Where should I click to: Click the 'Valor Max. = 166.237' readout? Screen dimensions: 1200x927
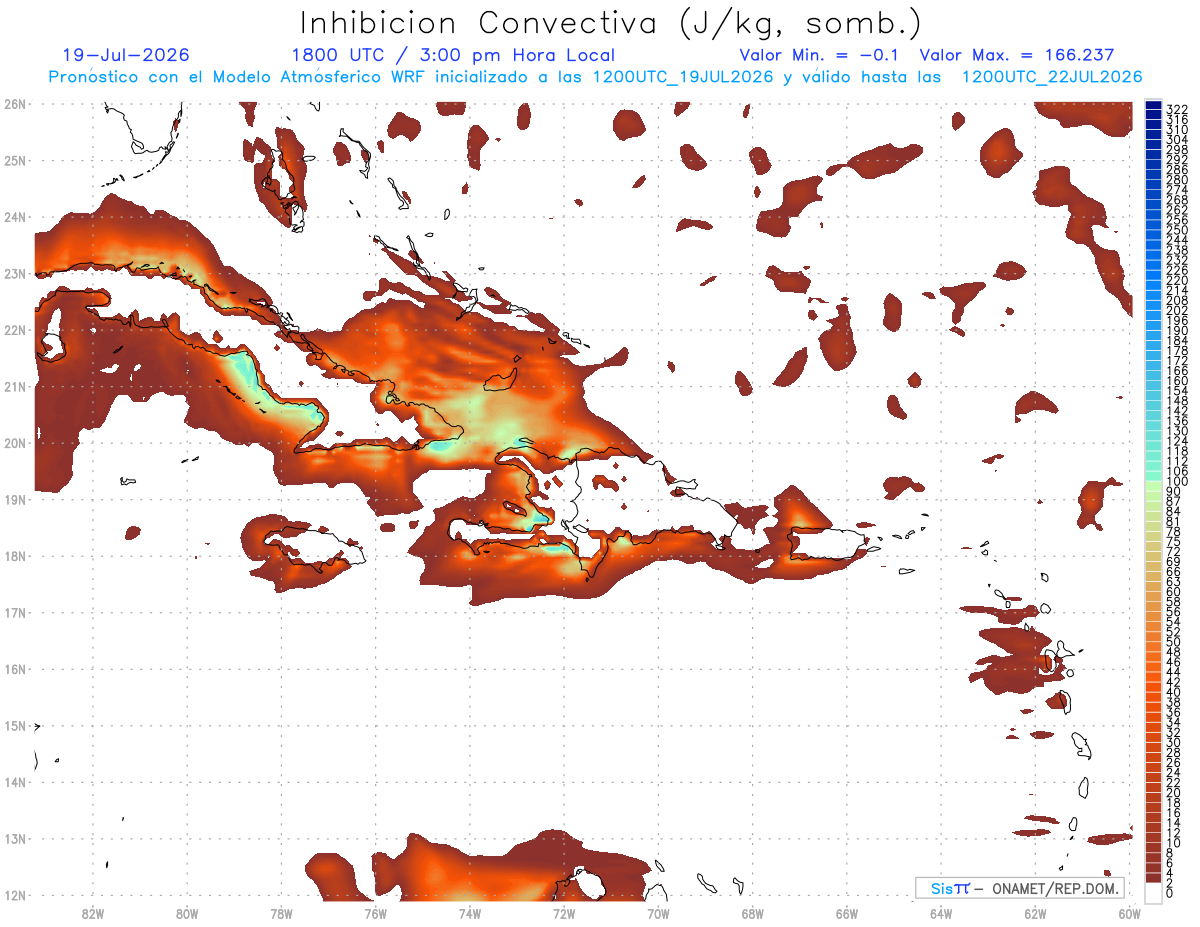pos(1017,55)
